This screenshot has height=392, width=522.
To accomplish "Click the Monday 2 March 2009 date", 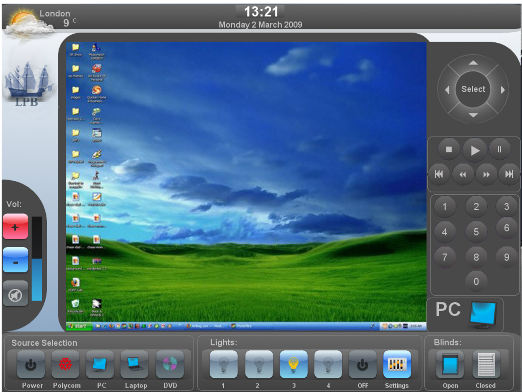I will point(260,25).
